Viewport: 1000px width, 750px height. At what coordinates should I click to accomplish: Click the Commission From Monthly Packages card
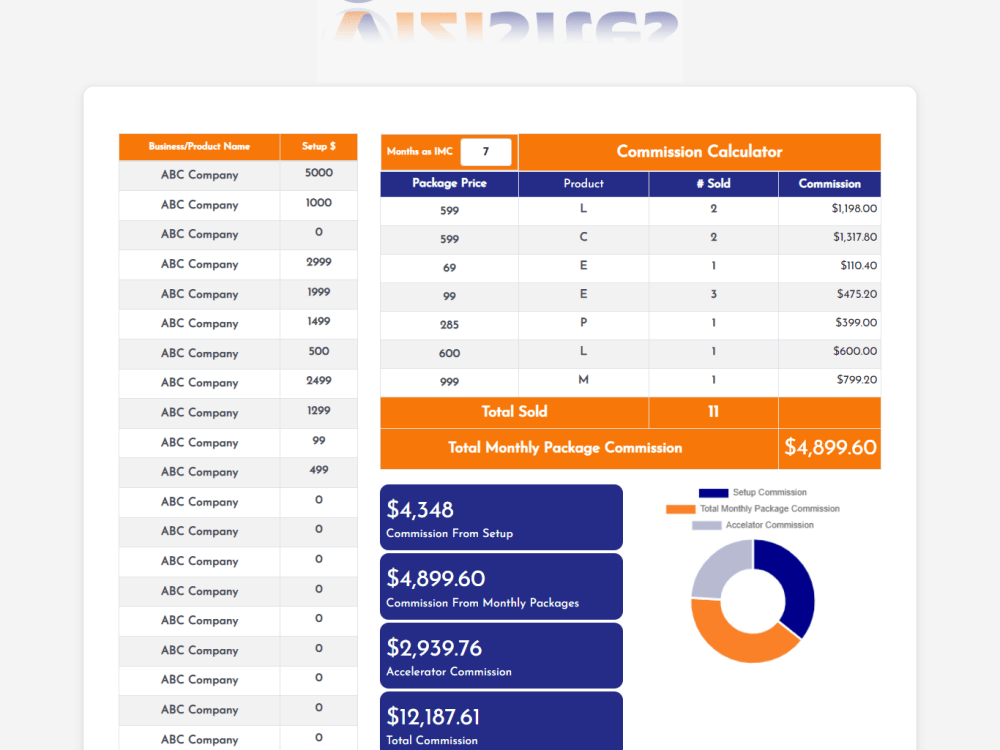pyautogui.click(x=501, y=587)
